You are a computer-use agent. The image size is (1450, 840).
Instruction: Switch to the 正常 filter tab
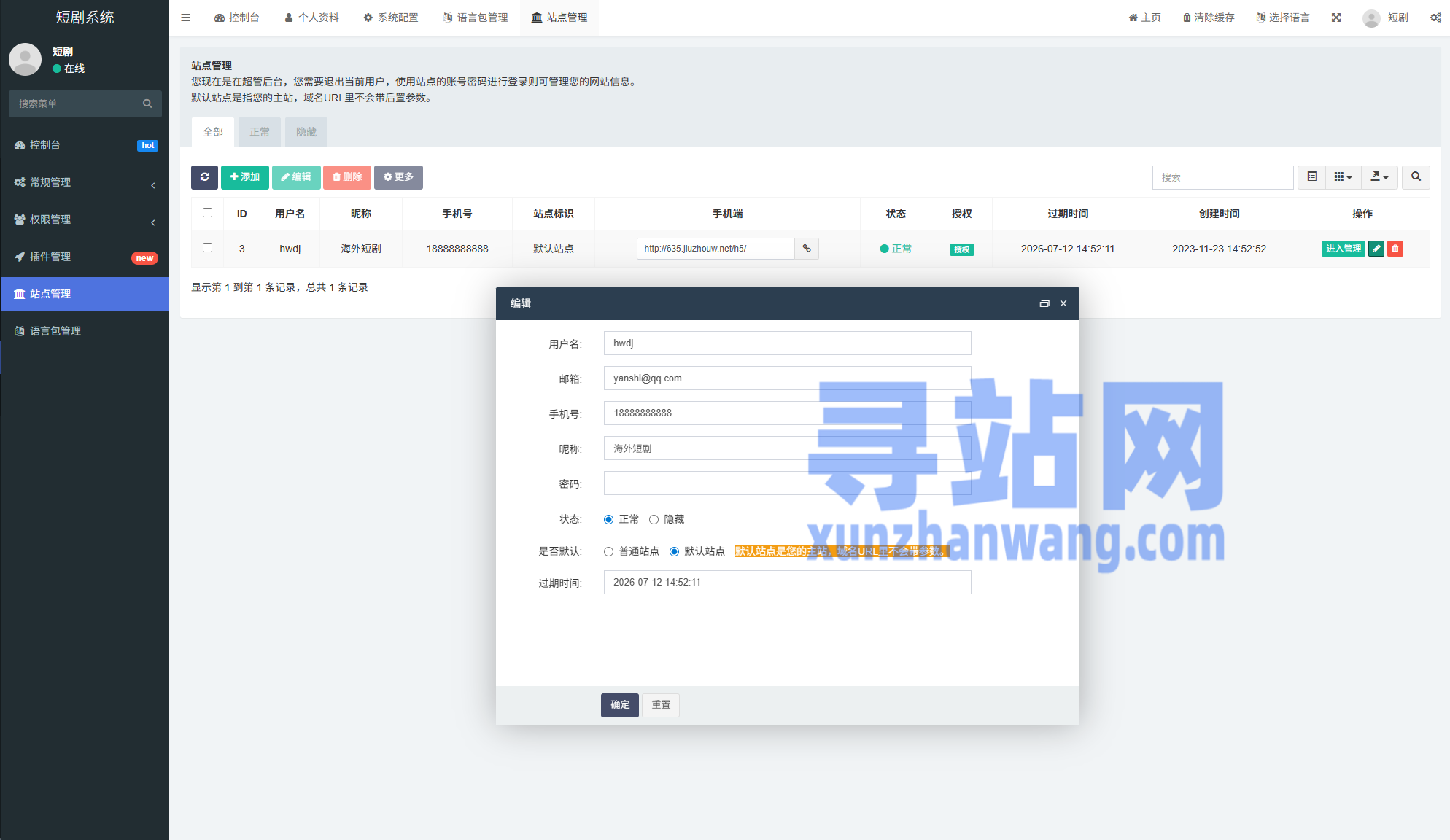point(260,132)
